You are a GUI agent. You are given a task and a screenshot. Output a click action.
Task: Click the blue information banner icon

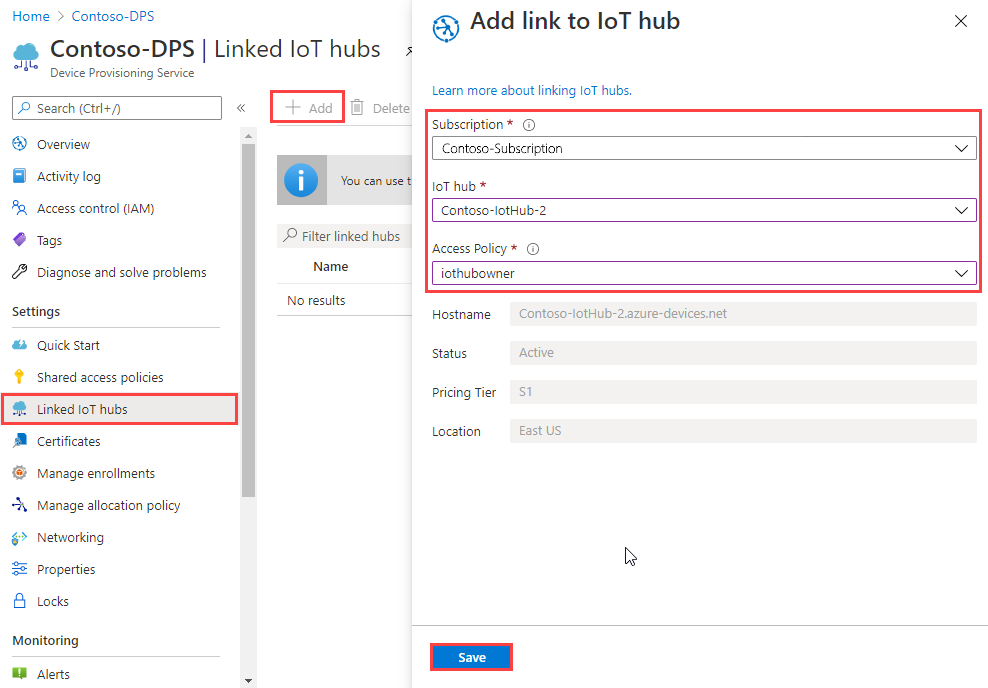(301, 180)
